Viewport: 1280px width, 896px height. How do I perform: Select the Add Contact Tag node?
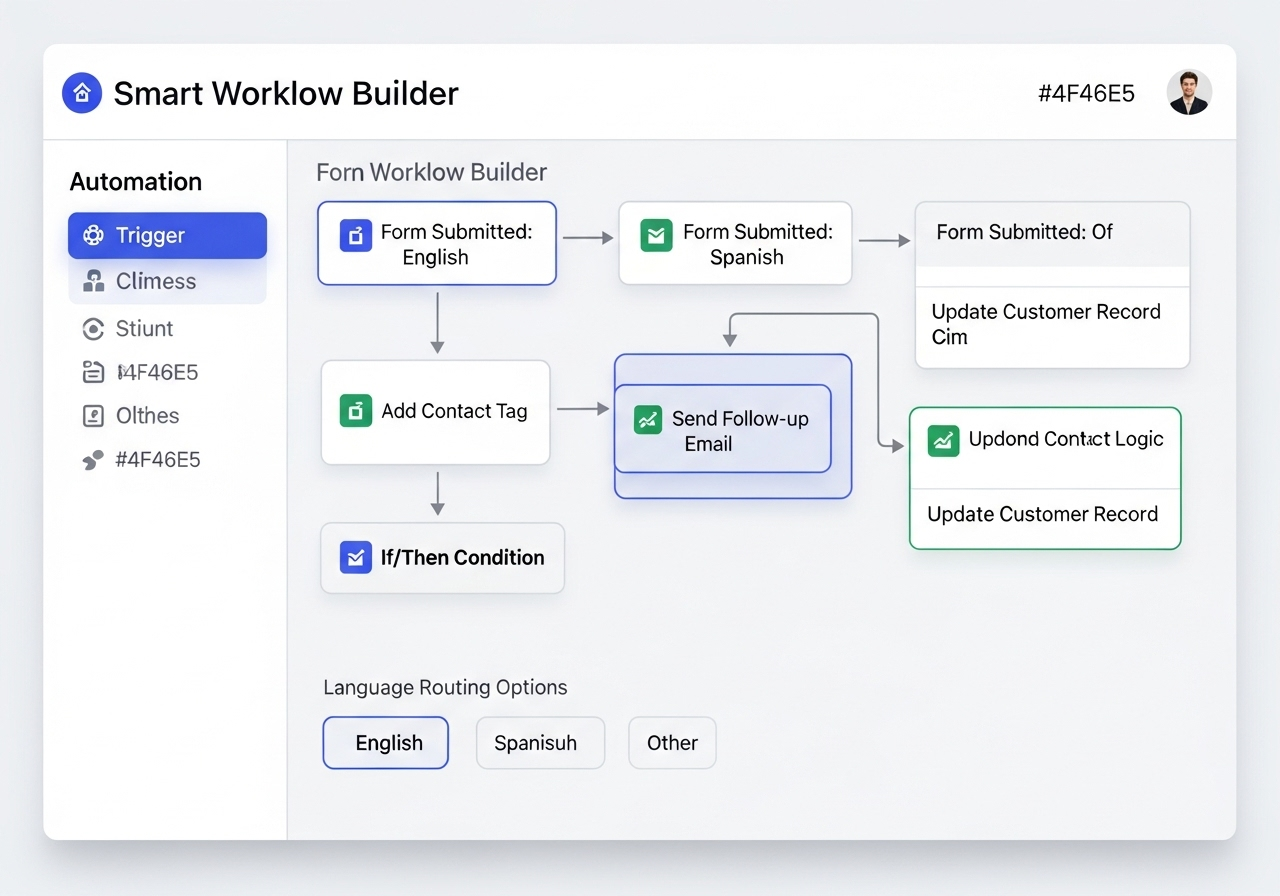[x=435, y=412]
